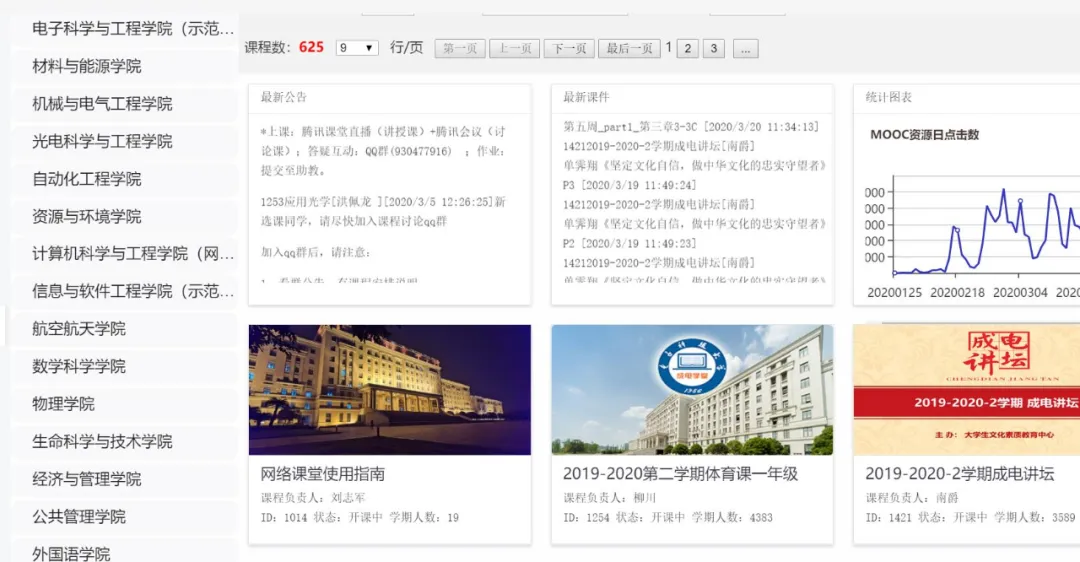Open 机械与电气工程学院 list entry
The width and height of the screenshot is (1080, 562).
[x=125, y=104]
